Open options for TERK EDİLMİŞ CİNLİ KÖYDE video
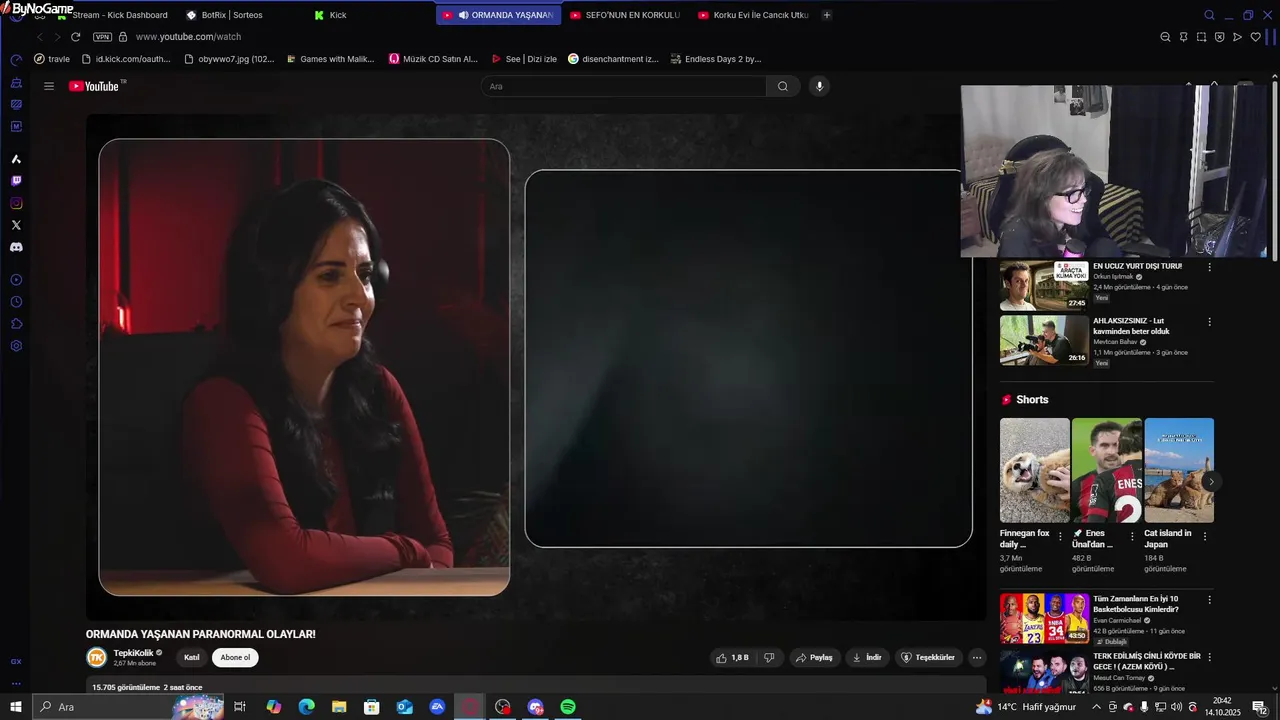The width and height of the screenshot is (1280, 720). click(1209, 657)
